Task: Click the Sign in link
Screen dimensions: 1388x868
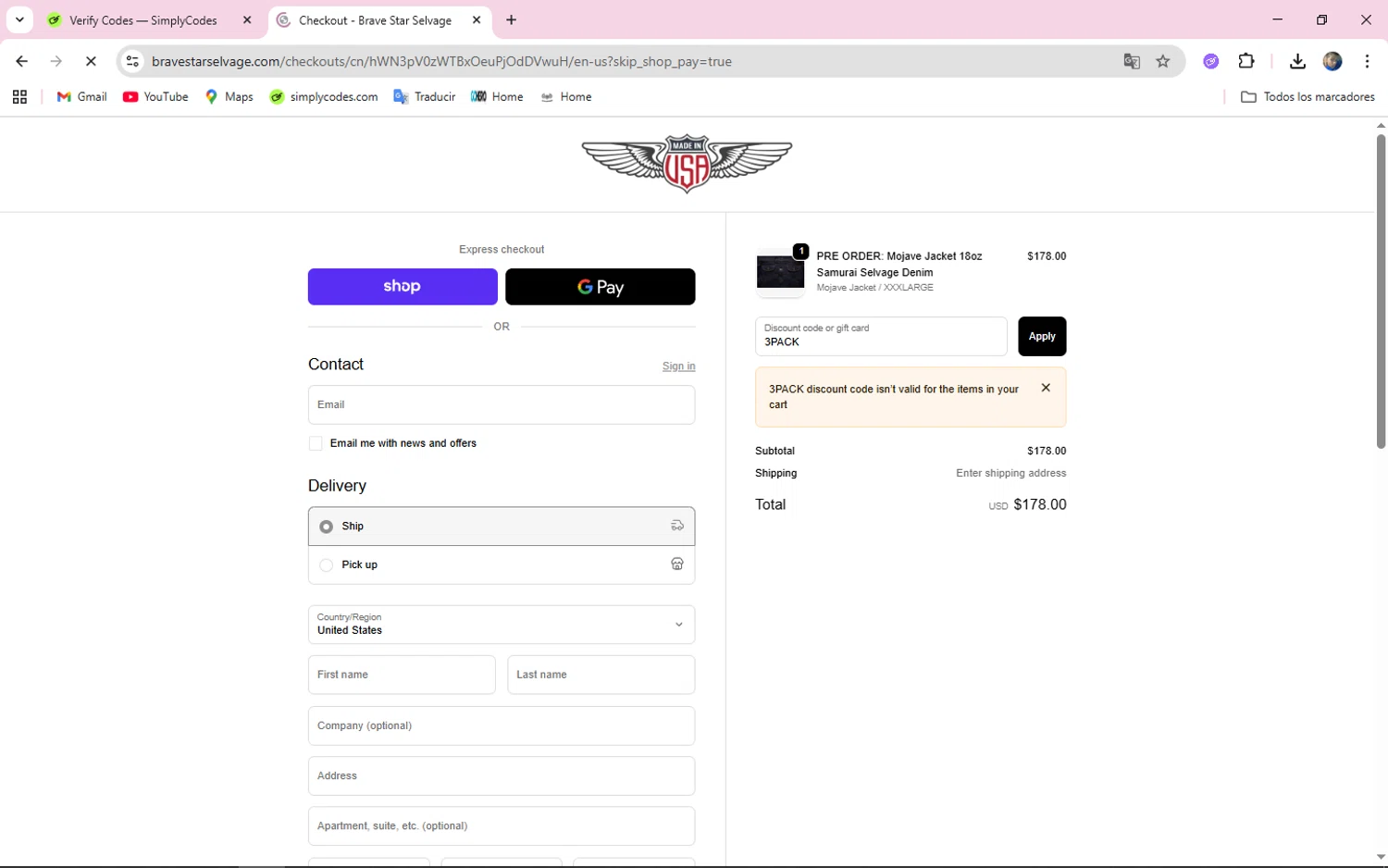Action: (x=678, y=366)
